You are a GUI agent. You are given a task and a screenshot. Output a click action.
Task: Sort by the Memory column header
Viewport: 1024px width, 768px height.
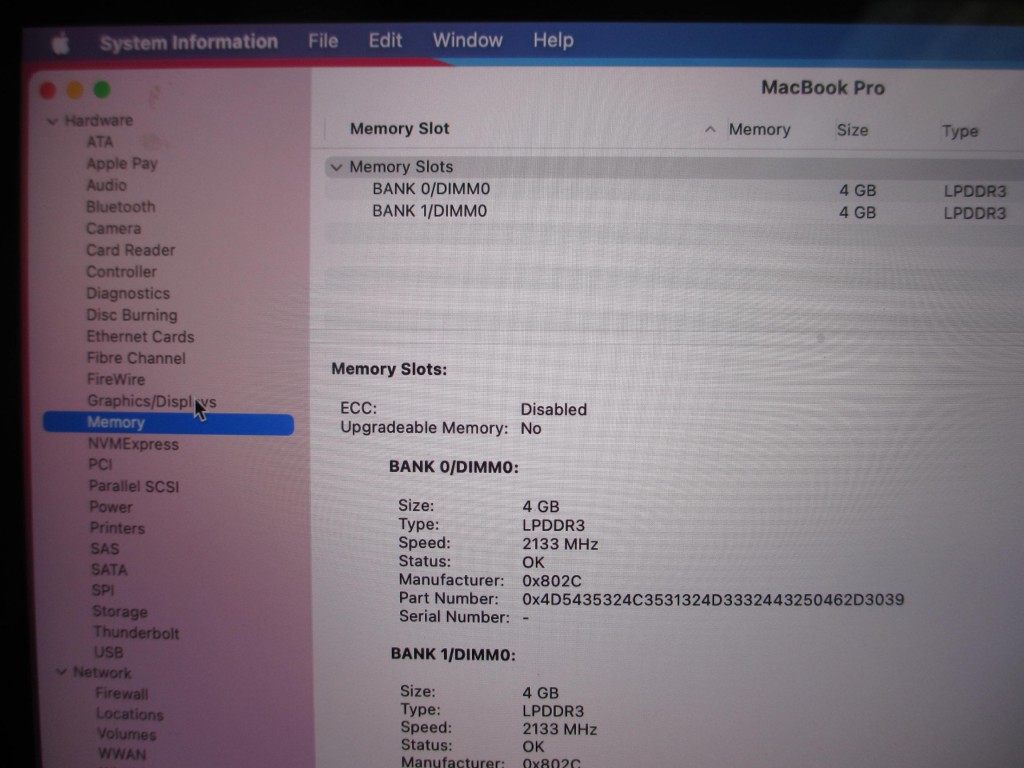tap(760, 130)
